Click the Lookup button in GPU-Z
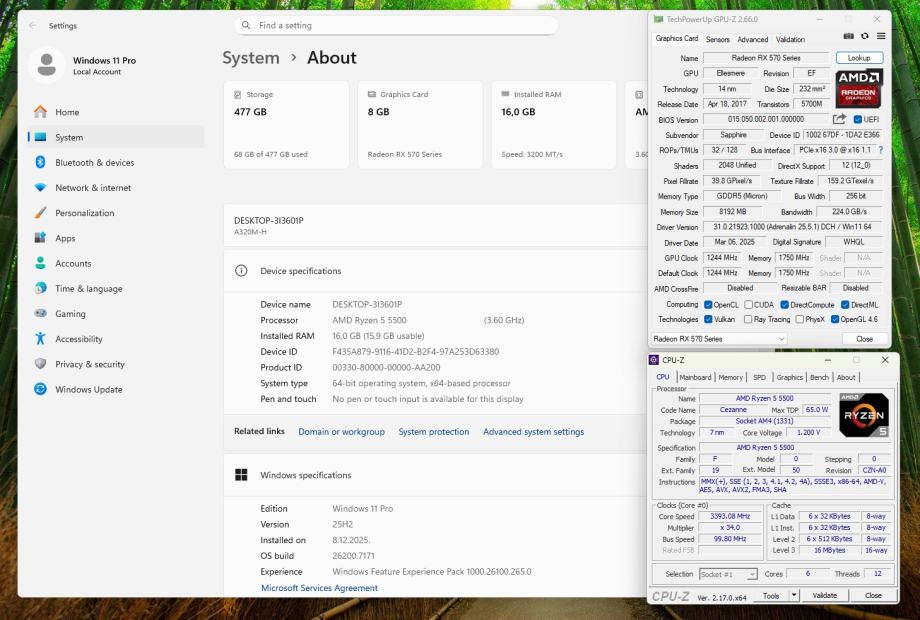 point(859,58)
